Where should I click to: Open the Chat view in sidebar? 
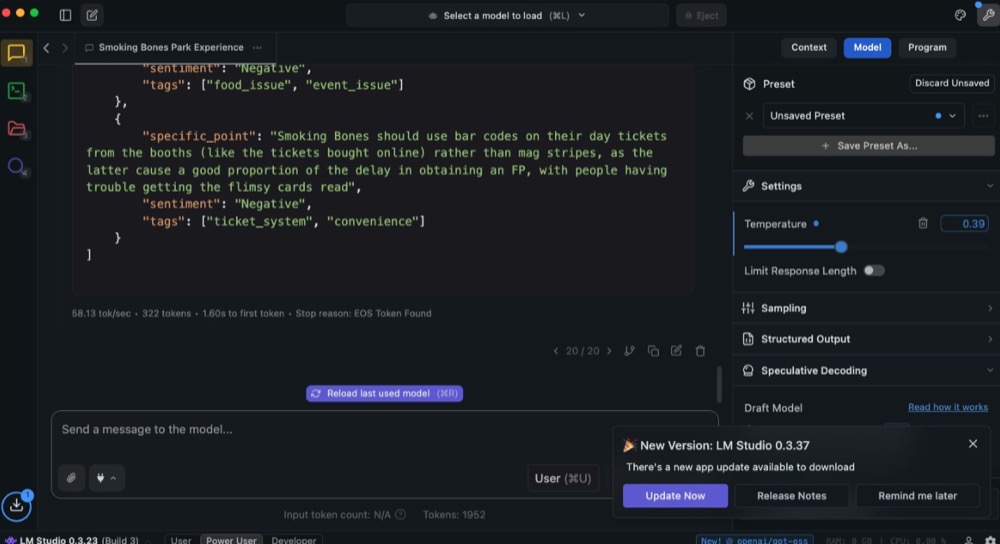pos(16,53)
